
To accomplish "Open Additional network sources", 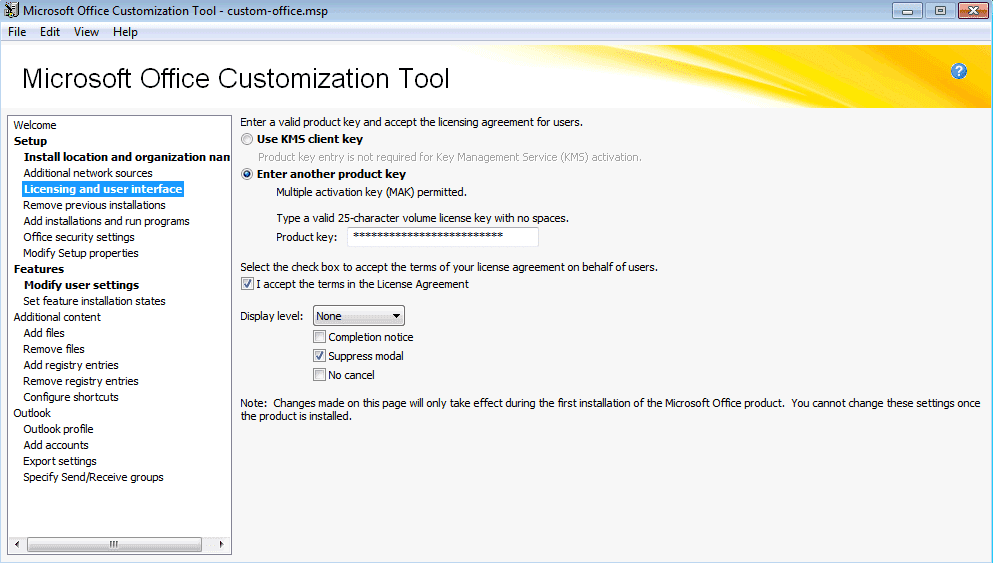I will (88, 173).
